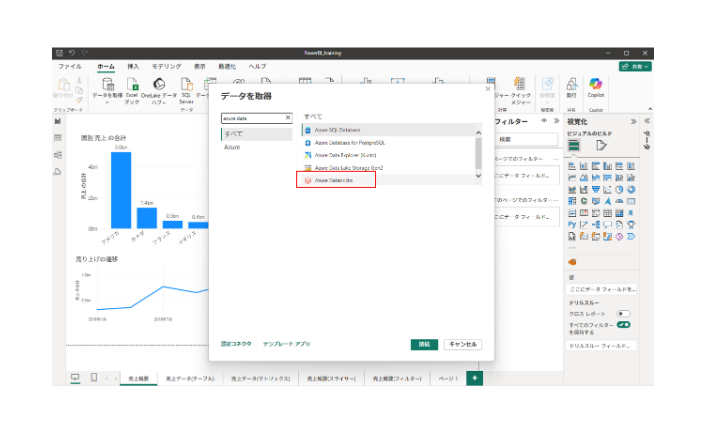
Task: Select the funnel visual icon
Action: coord(595,189)
